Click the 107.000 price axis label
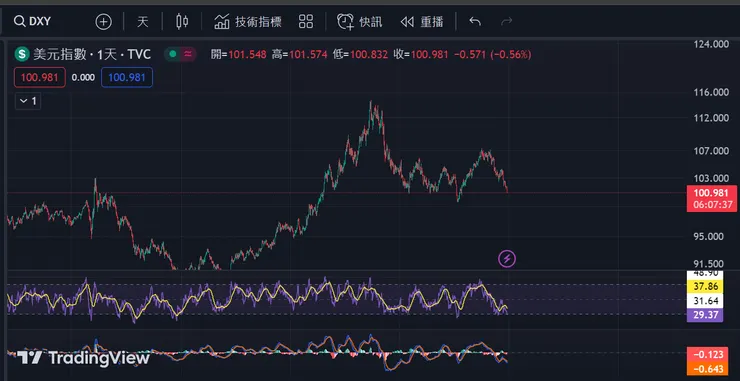 711,151
